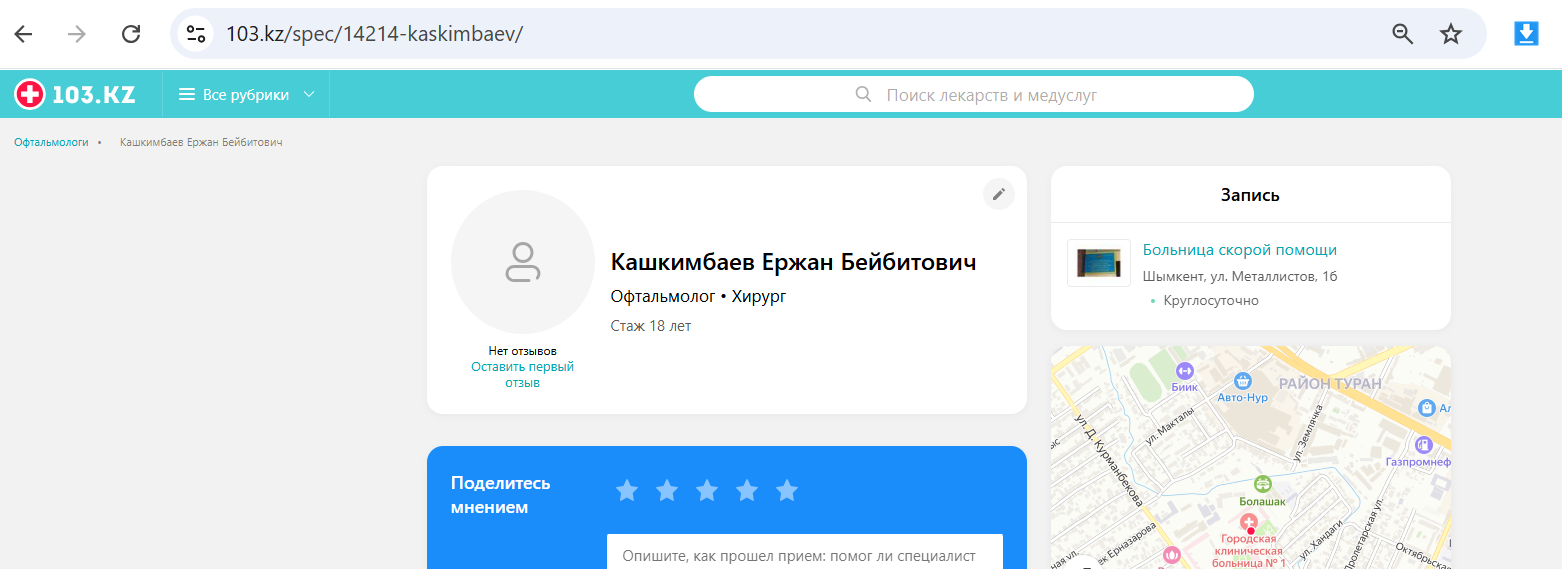Click the Нет отзывов label
This screenshot has width=1562, height=569.
pyautogui.click(x=522, y=351)
